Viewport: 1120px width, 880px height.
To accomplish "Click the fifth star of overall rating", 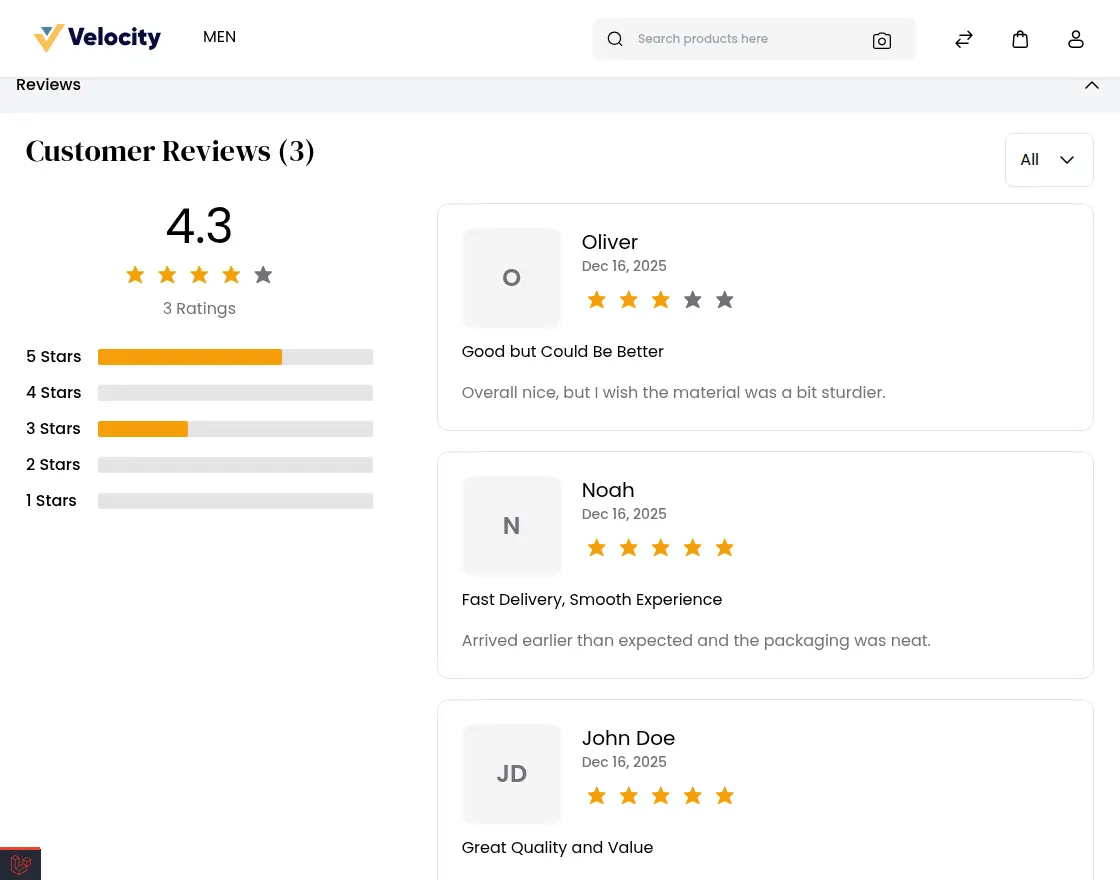I will coord(263,274).
